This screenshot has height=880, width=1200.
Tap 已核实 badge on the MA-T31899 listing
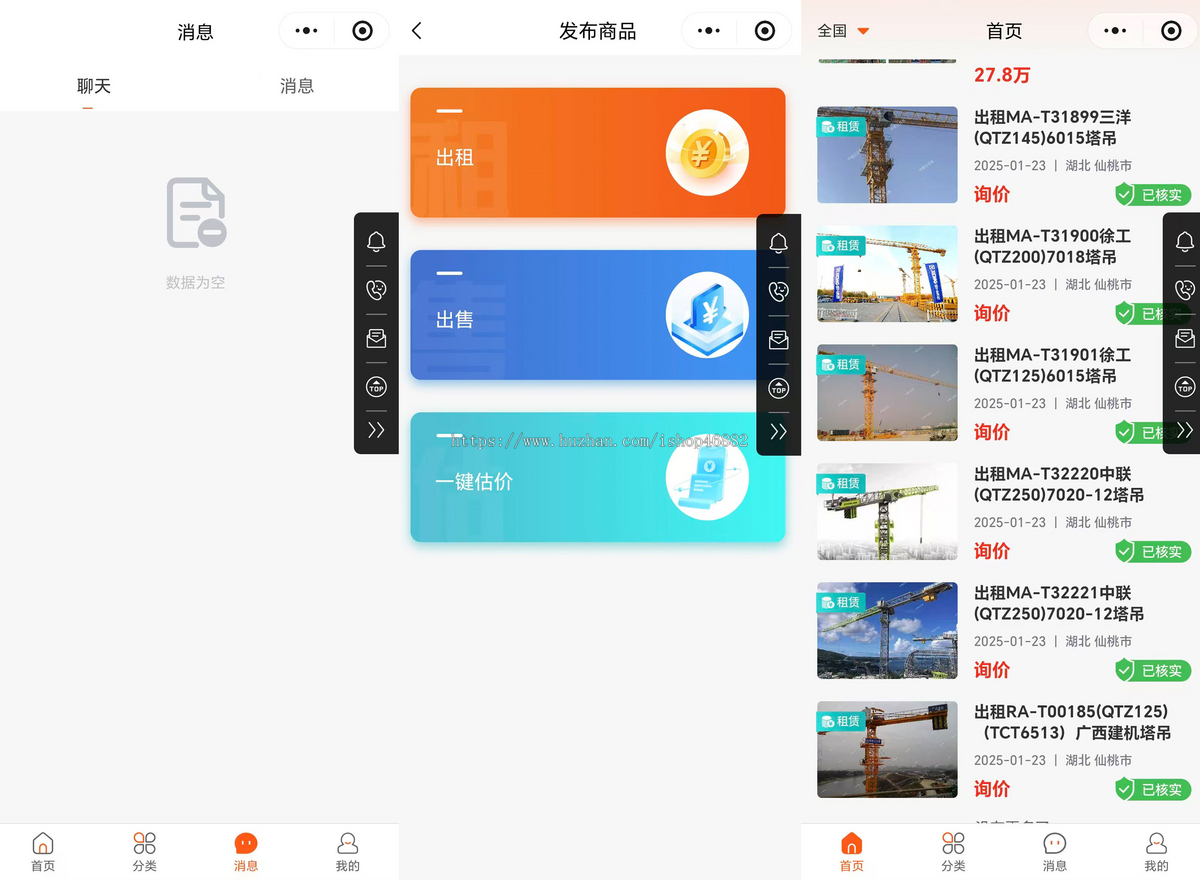(1152, 195)
